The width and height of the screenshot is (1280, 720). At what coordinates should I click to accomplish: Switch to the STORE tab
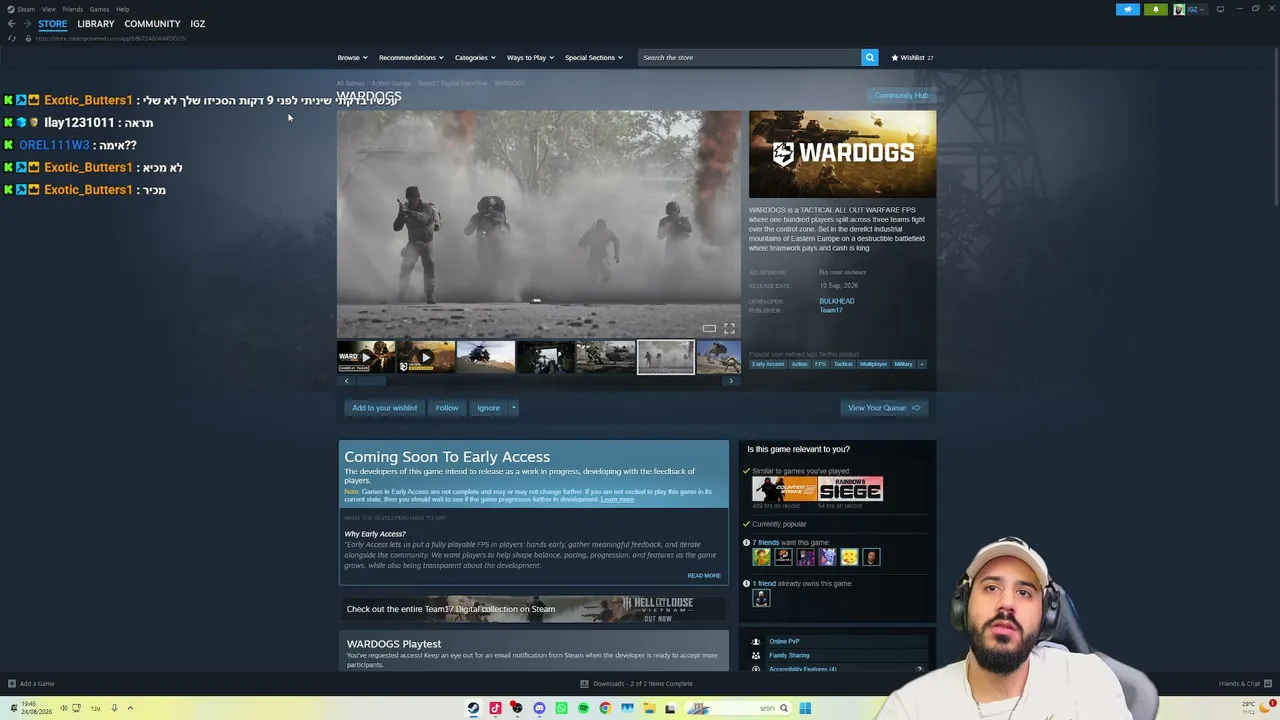[53, 24]
